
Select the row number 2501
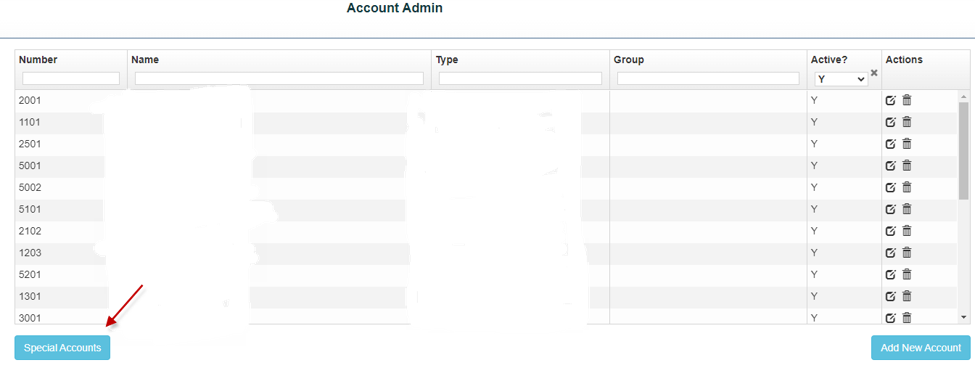point(29,144)
